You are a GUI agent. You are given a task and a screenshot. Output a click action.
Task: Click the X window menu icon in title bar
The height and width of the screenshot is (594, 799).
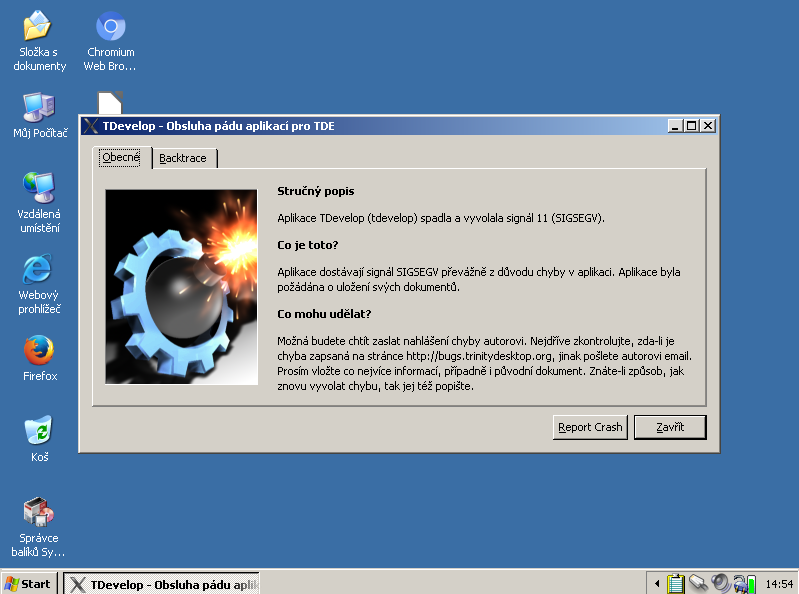click(91, 126)
